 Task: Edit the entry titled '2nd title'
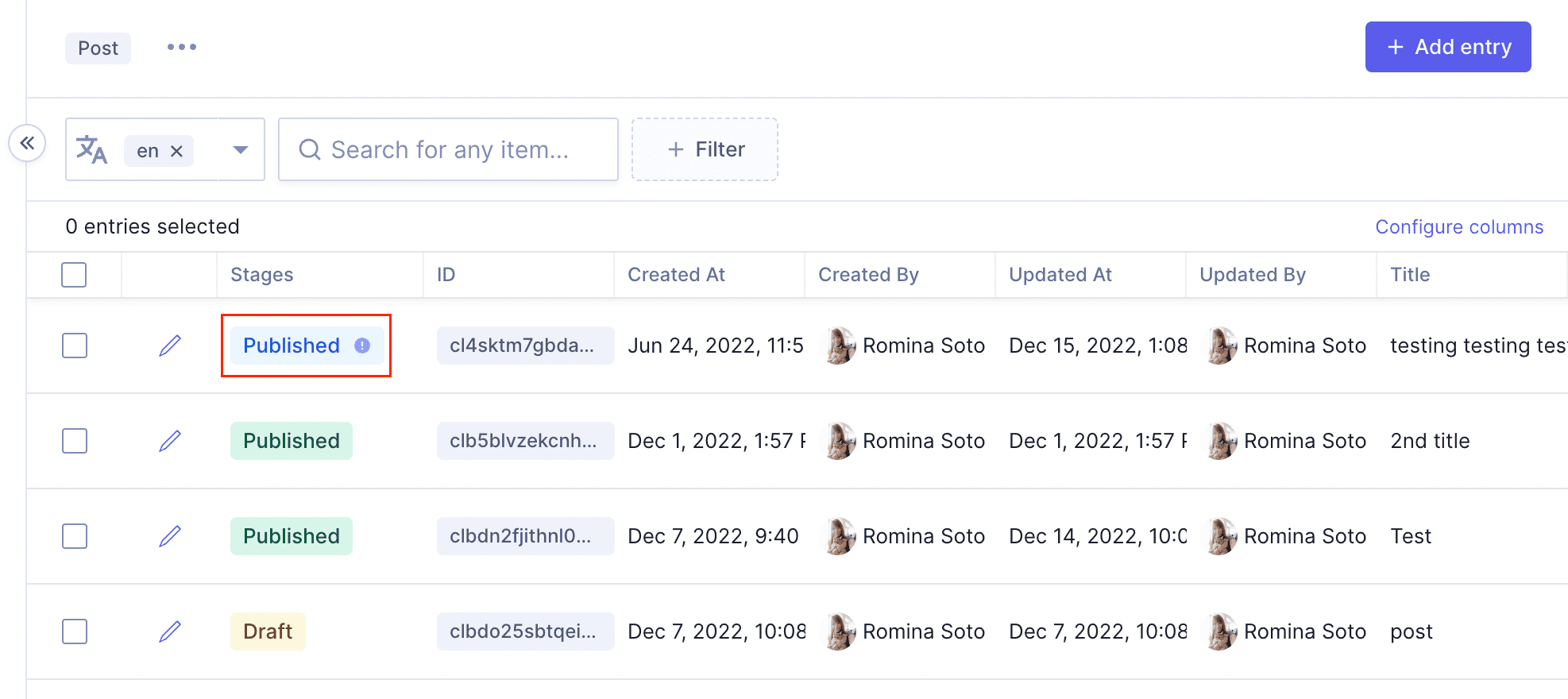(x=170, y=441)
